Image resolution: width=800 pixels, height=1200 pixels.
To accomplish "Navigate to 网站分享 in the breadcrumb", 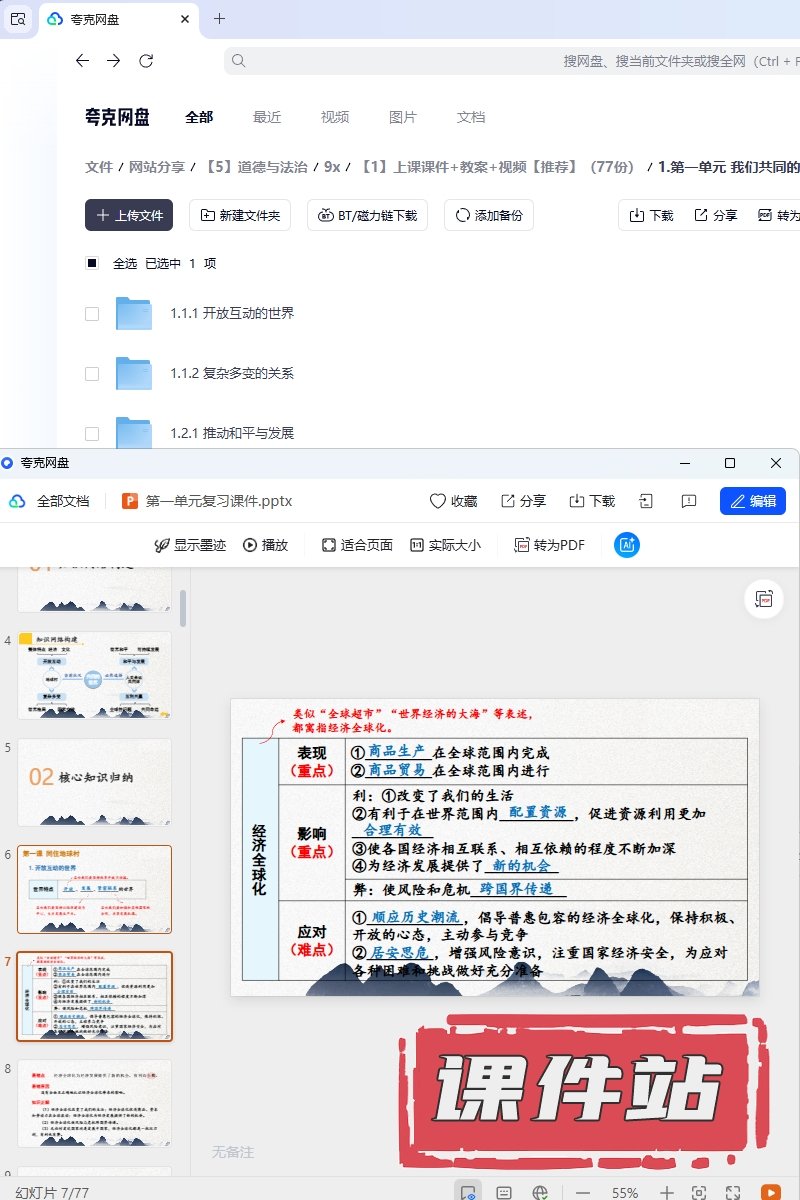I will click(x=157, y=167).
